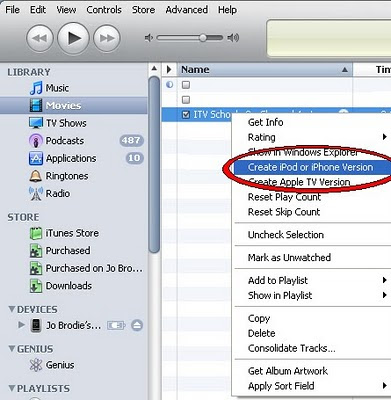Open the Advanced menu
This screenshot has width=391, height=400.
tap(186, 10)
